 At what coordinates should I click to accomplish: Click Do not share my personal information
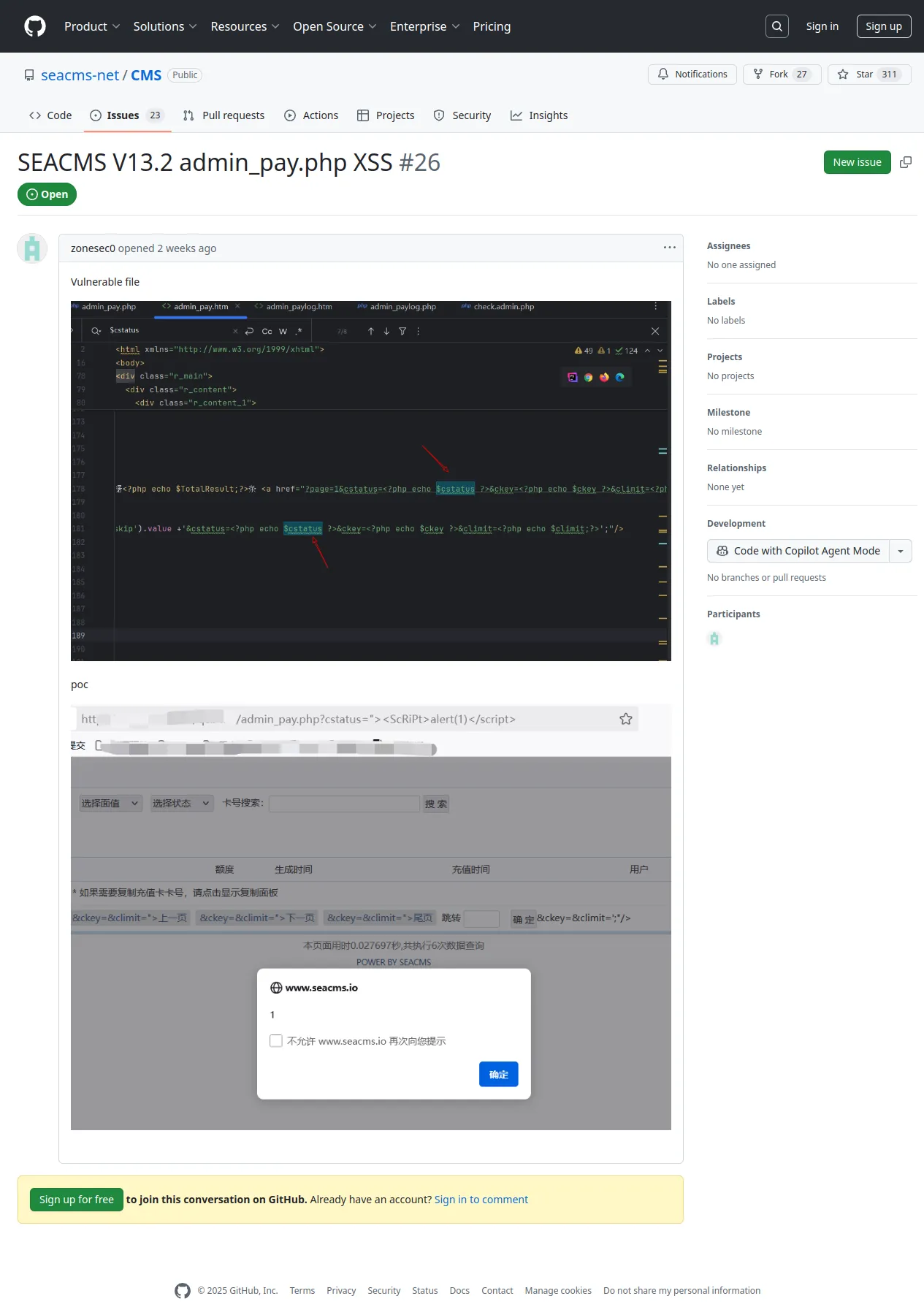[682, 1291]
